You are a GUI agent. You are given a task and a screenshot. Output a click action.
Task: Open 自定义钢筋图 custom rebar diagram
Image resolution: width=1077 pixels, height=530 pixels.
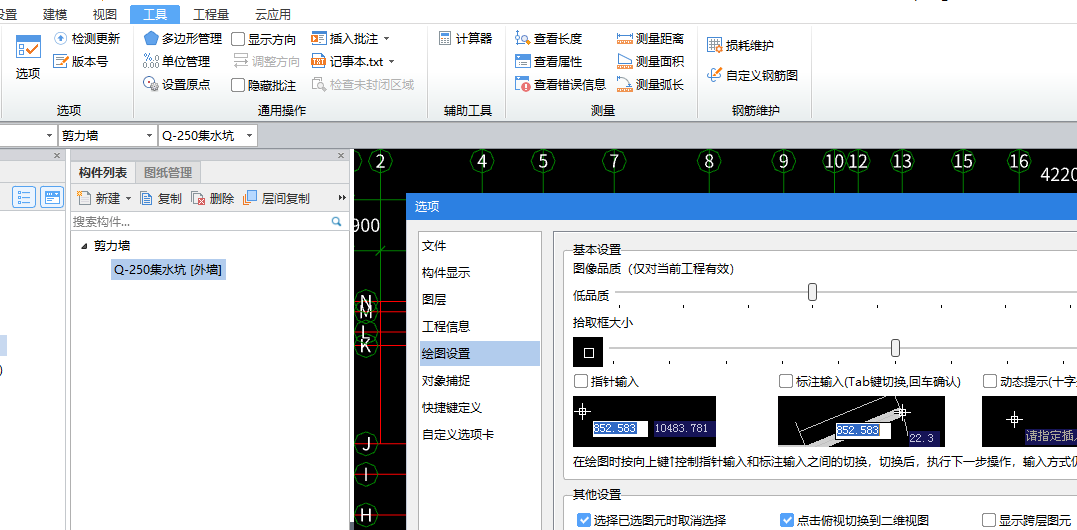752,75
